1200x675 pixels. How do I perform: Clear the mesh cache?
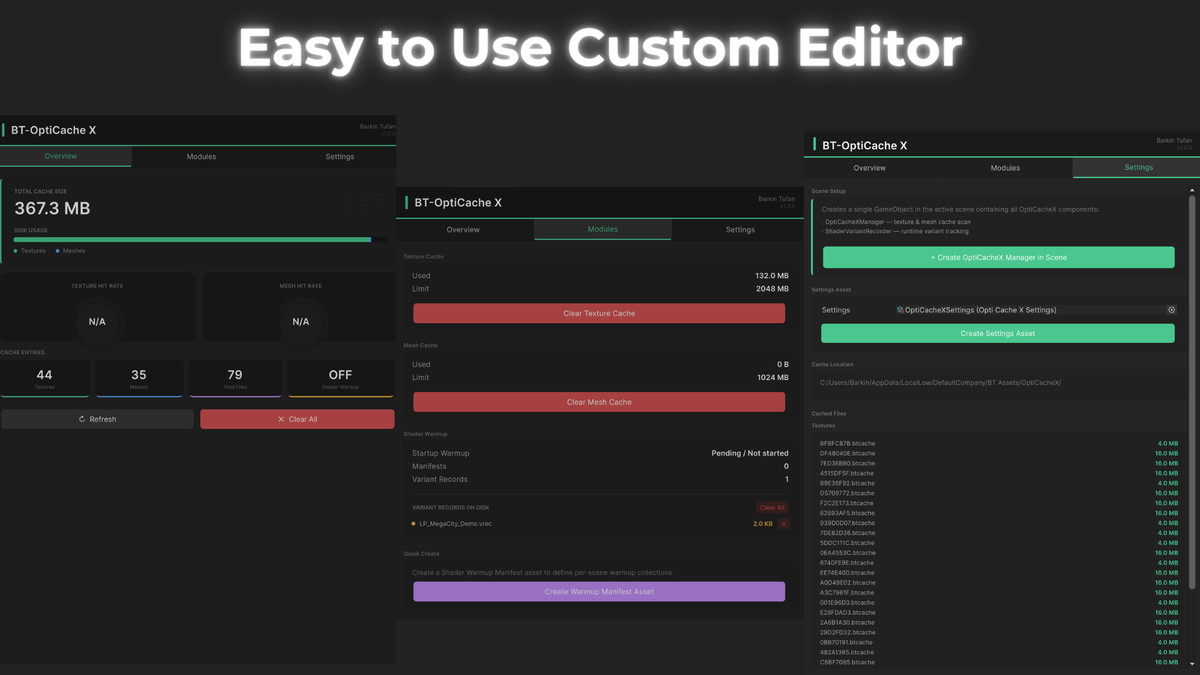(x=599, y=402)
